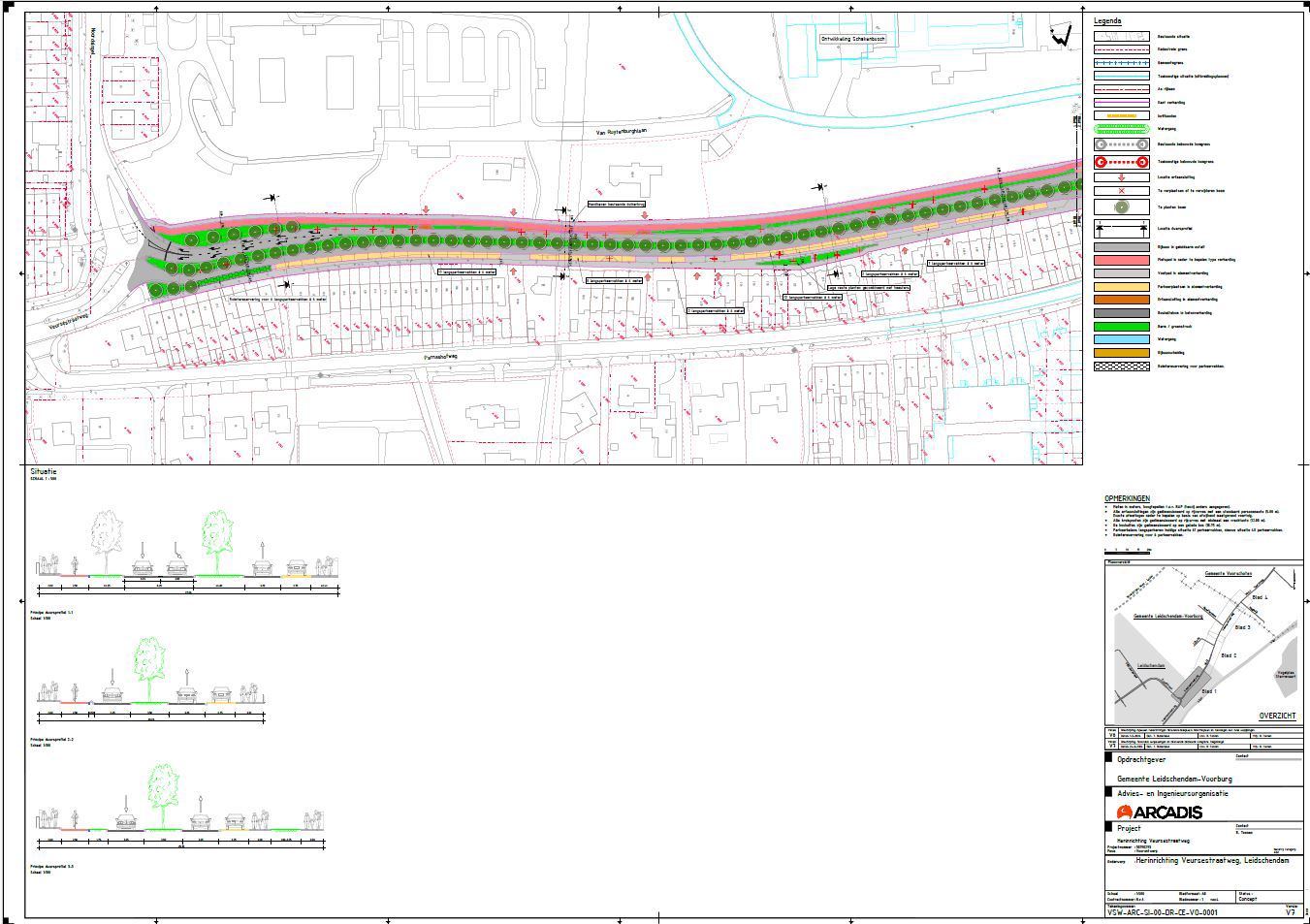Click the bright green legend swatch

point(1120,327)
